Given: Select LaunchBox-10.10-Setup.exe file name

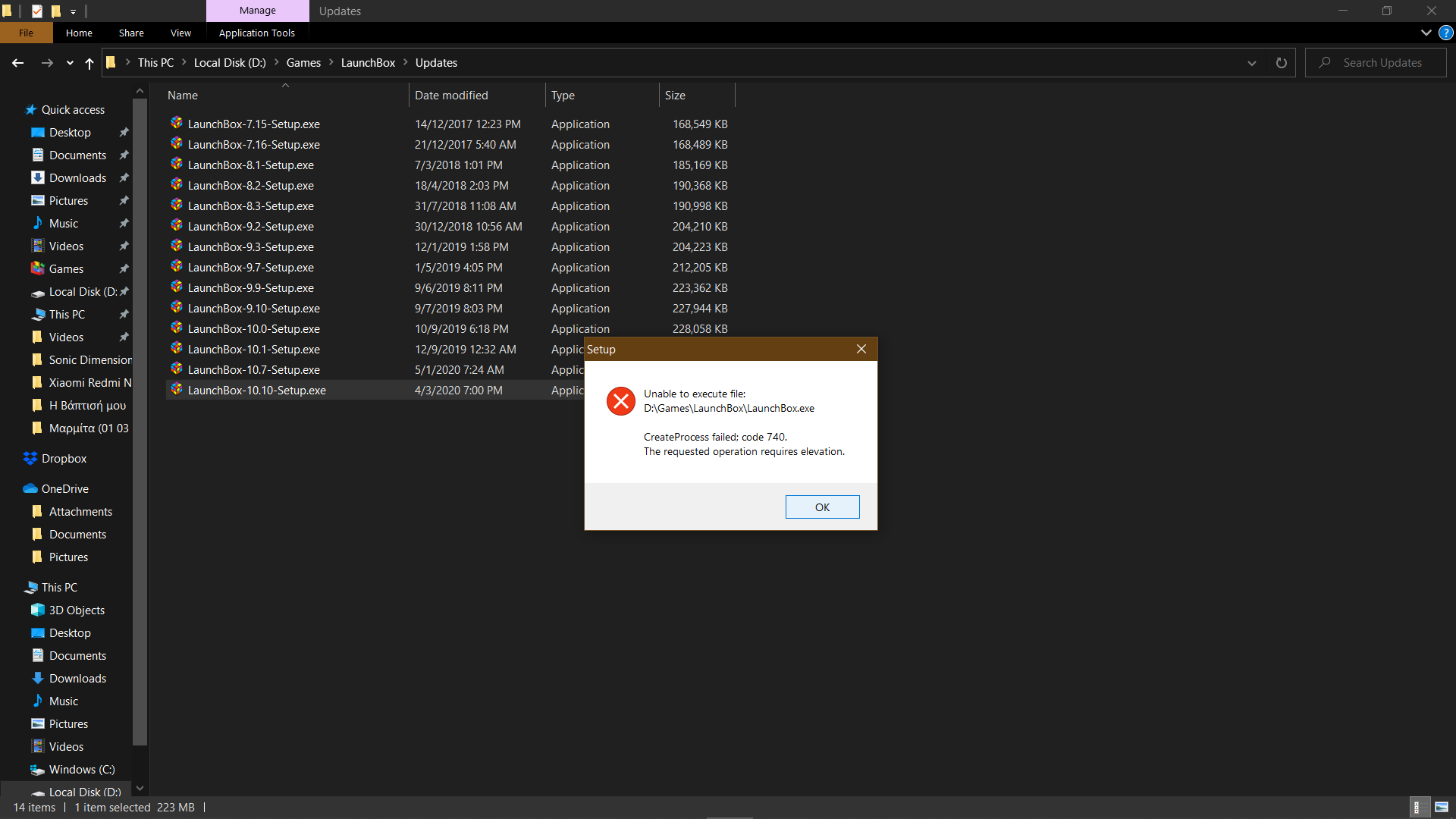Looking at the screenshot, I should (257, 391).
